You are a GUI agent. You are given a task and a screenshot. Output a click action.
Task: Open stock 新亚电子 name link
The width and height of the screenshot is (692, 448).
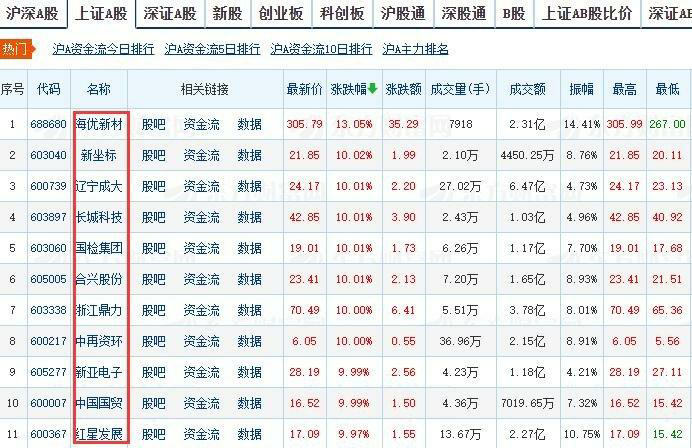(99, 372)
